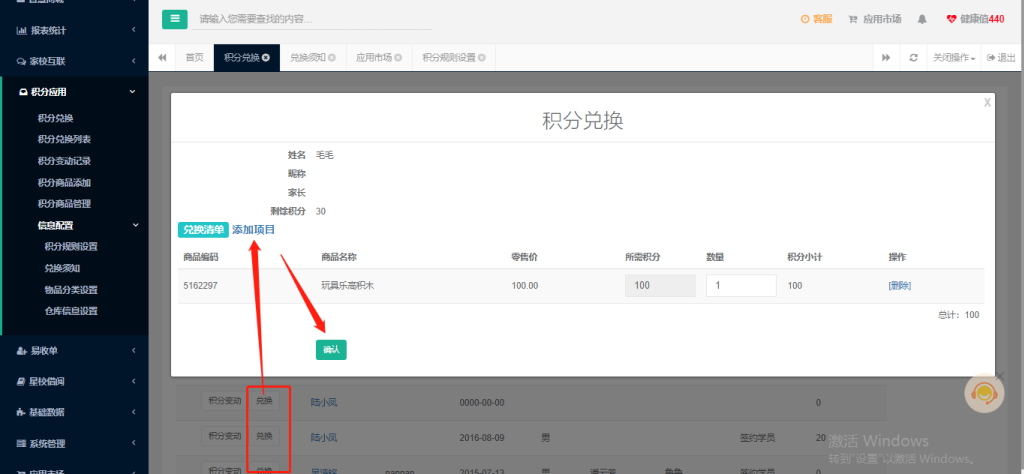1024x474 pixels.
Task: Open 陆小凤 link in 0000-00-00 row
Action: tap(324, 403)
